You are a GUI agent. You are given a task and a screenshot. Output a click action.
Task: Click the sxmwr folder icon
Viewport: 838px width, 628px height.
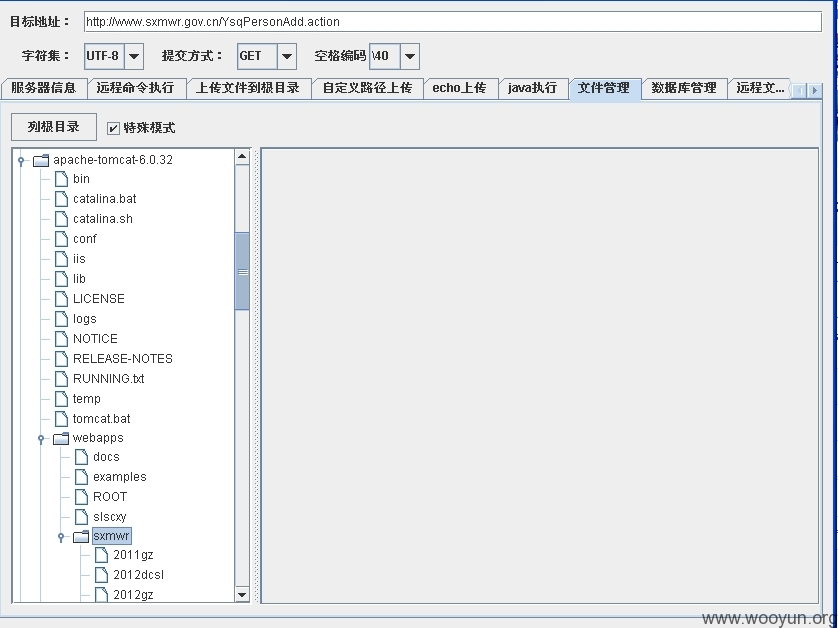[81, 536]
